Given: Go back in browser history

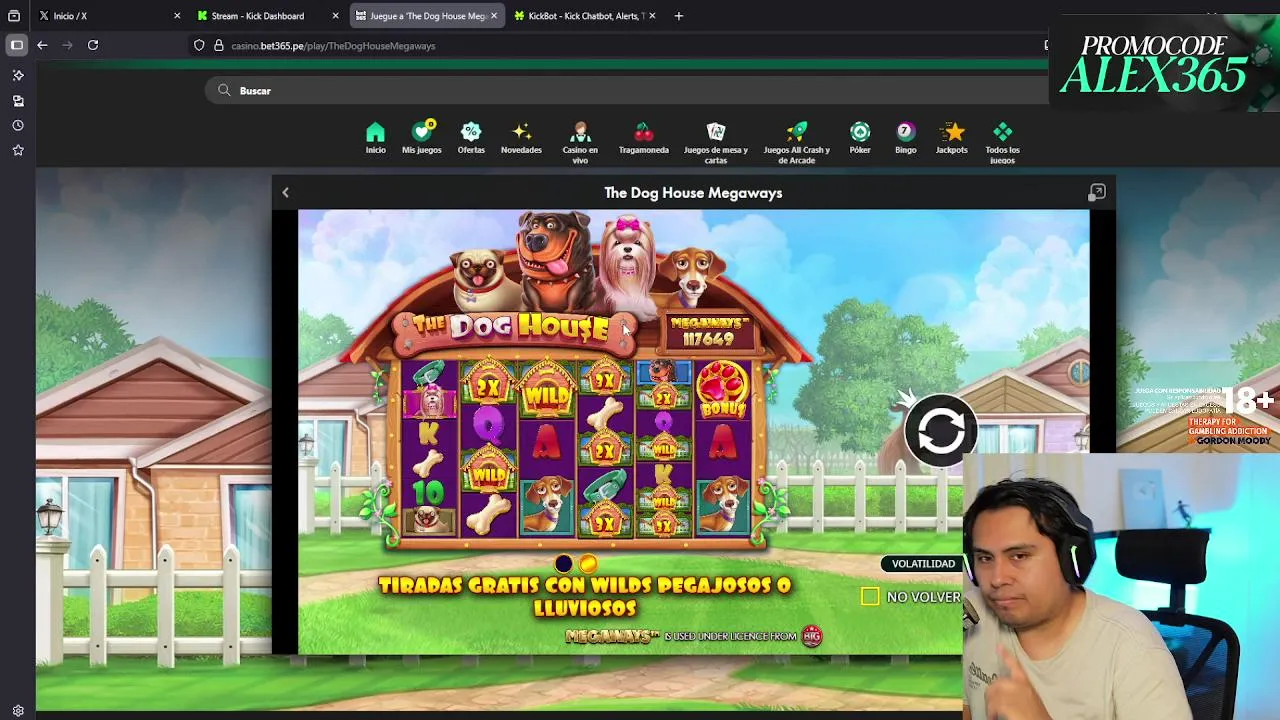Looking at the screenshot, I should [x=42, y=45].
